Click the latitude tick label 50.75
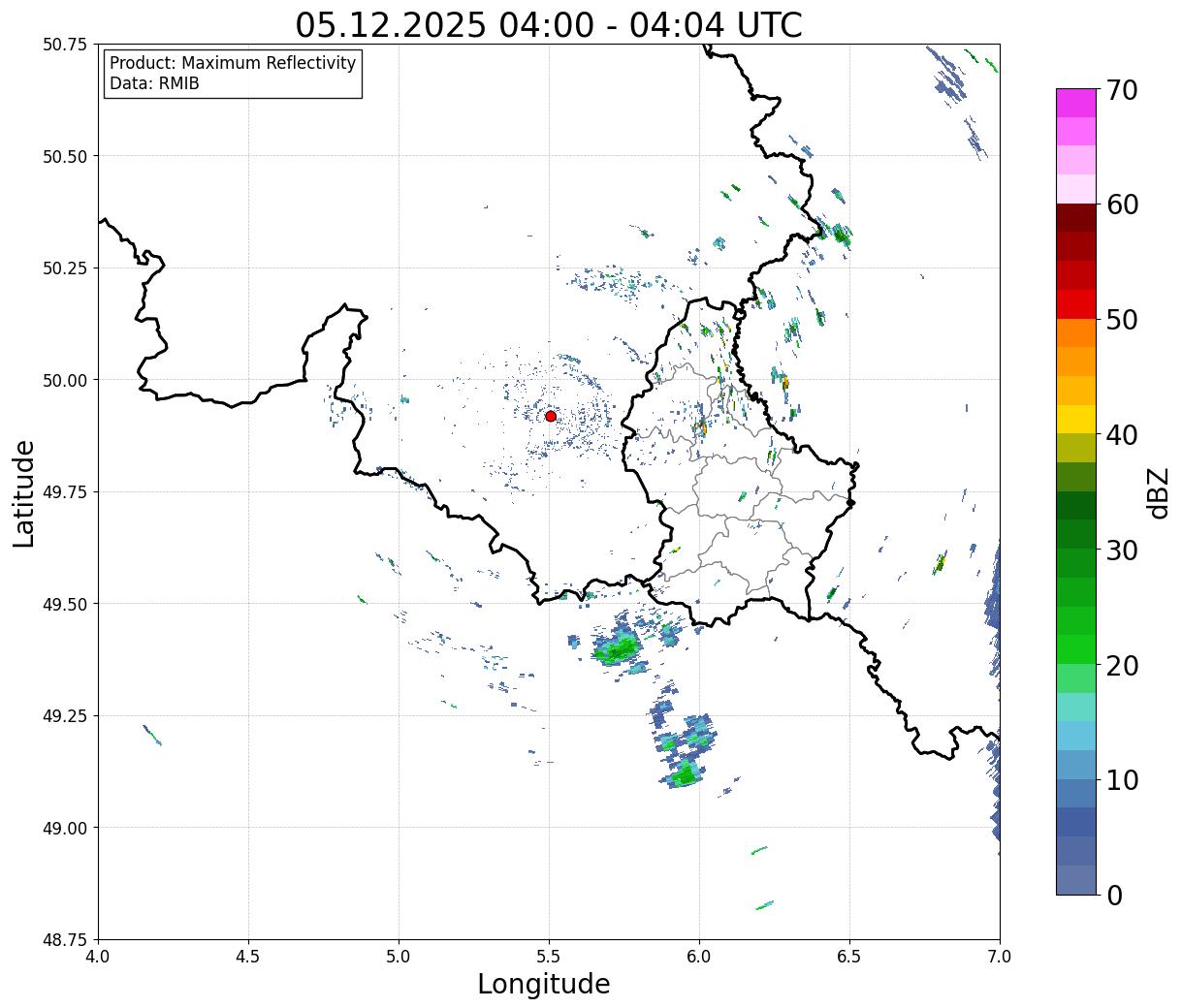 (65, 45)
